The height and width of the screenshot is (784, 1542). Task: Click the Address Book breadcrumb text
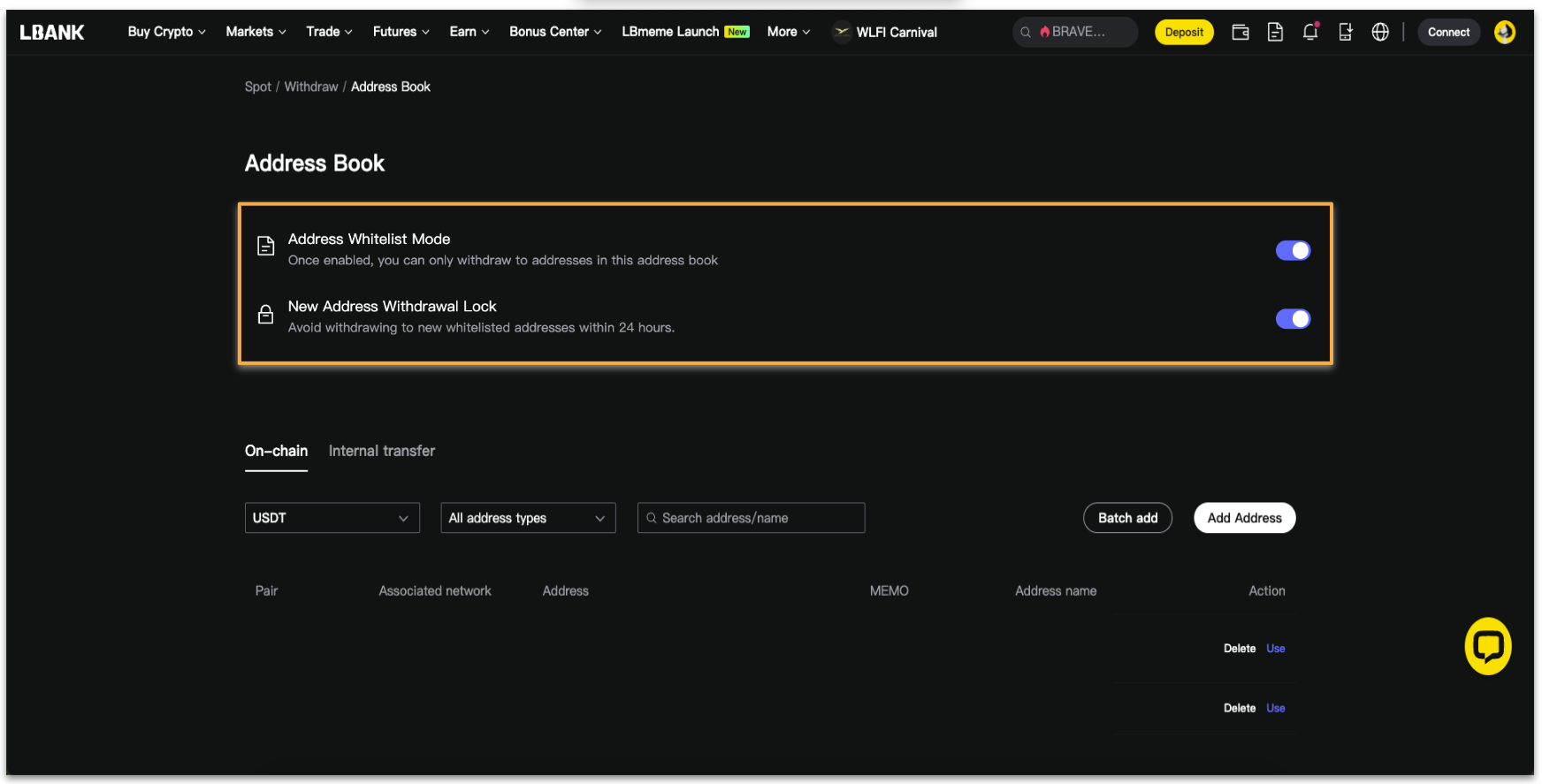pyautogui.click(x=391, y=87)
